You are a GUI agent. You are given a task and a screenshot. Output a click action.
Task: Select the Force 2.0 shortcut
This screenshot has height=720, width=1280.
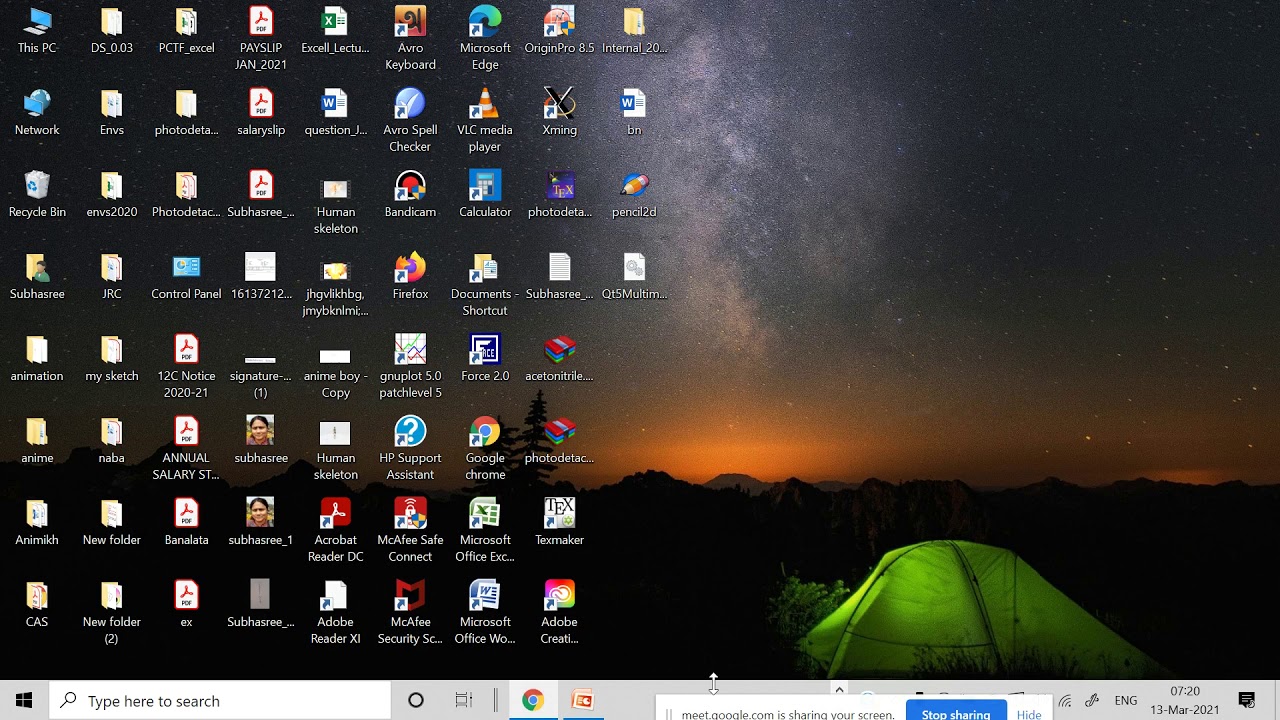(x=485, y=359)
